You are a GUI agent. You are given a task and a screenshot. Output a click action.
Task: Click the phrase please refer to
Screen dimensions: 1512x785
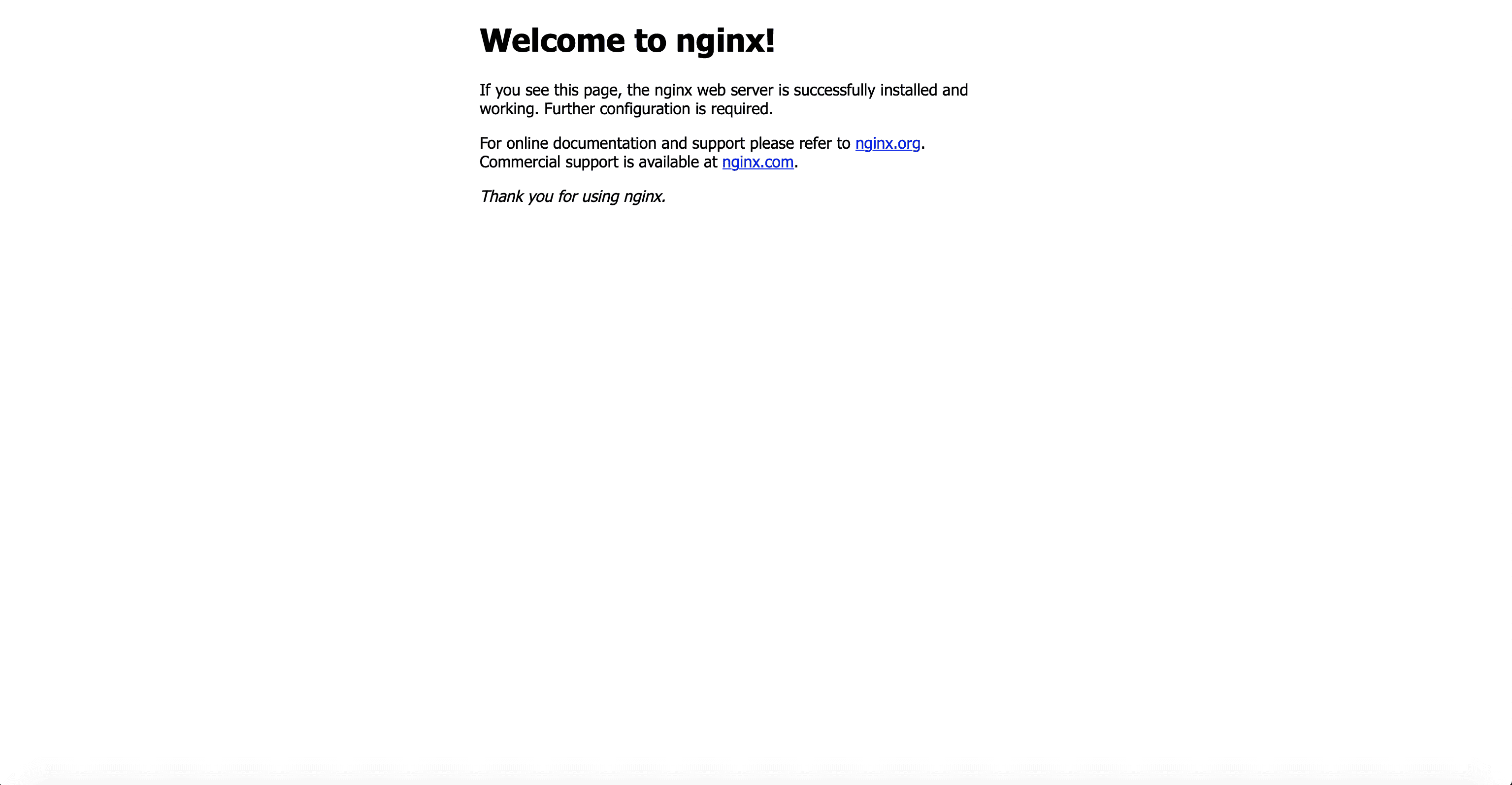pos(799,144)
